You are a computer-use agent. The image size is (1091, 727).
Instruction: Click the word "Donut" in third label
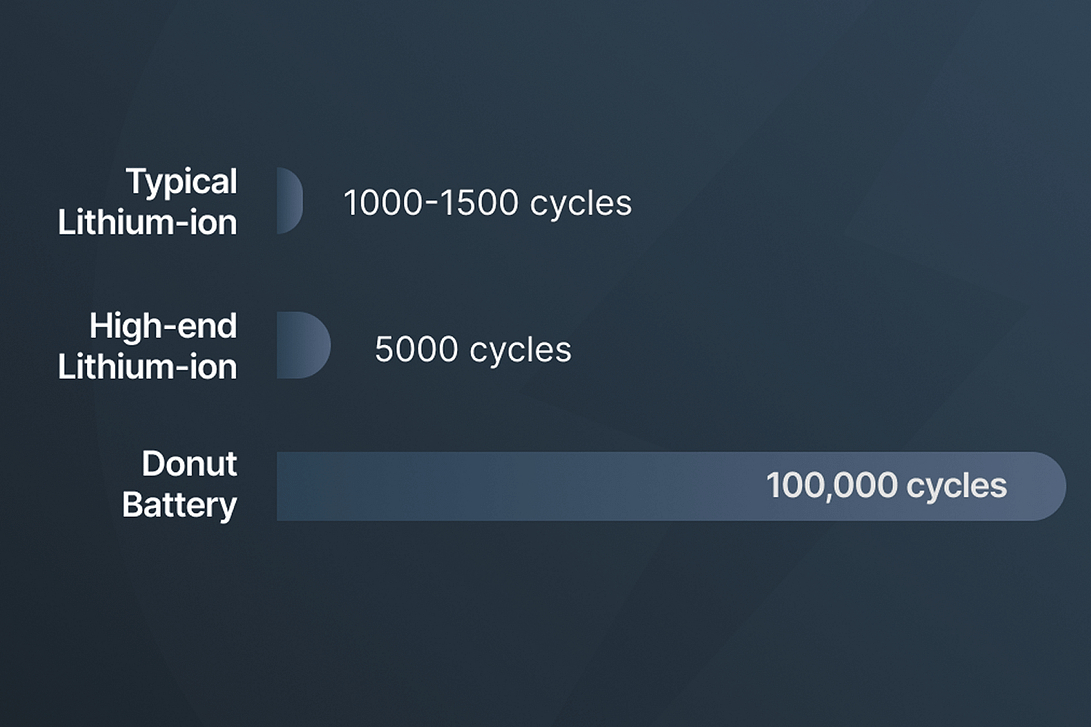coord(189,464)
